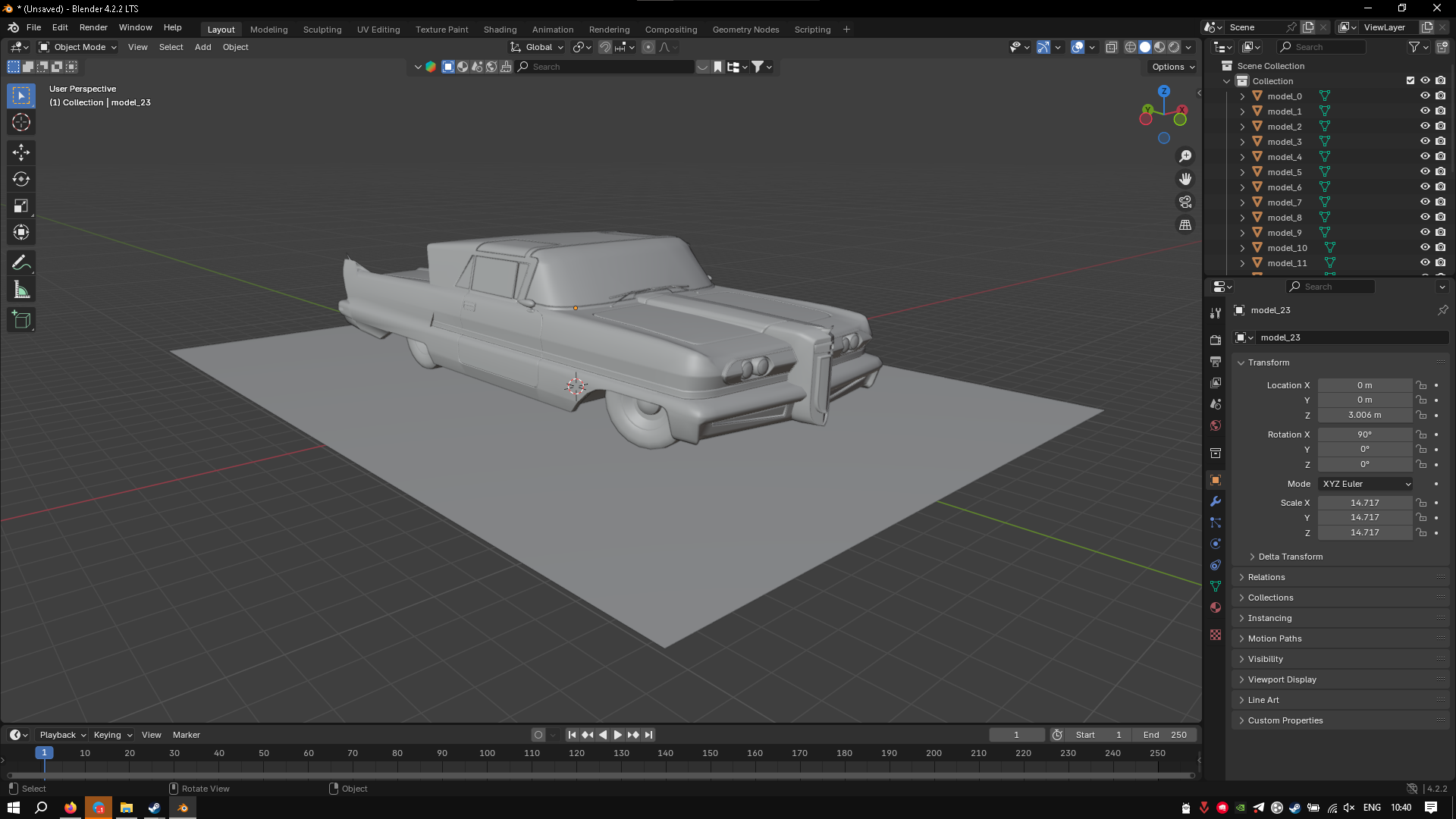Open the Object Mode dropdown
The width and height of the screenshot is (1456, 819).
click(x=78, y=47)
